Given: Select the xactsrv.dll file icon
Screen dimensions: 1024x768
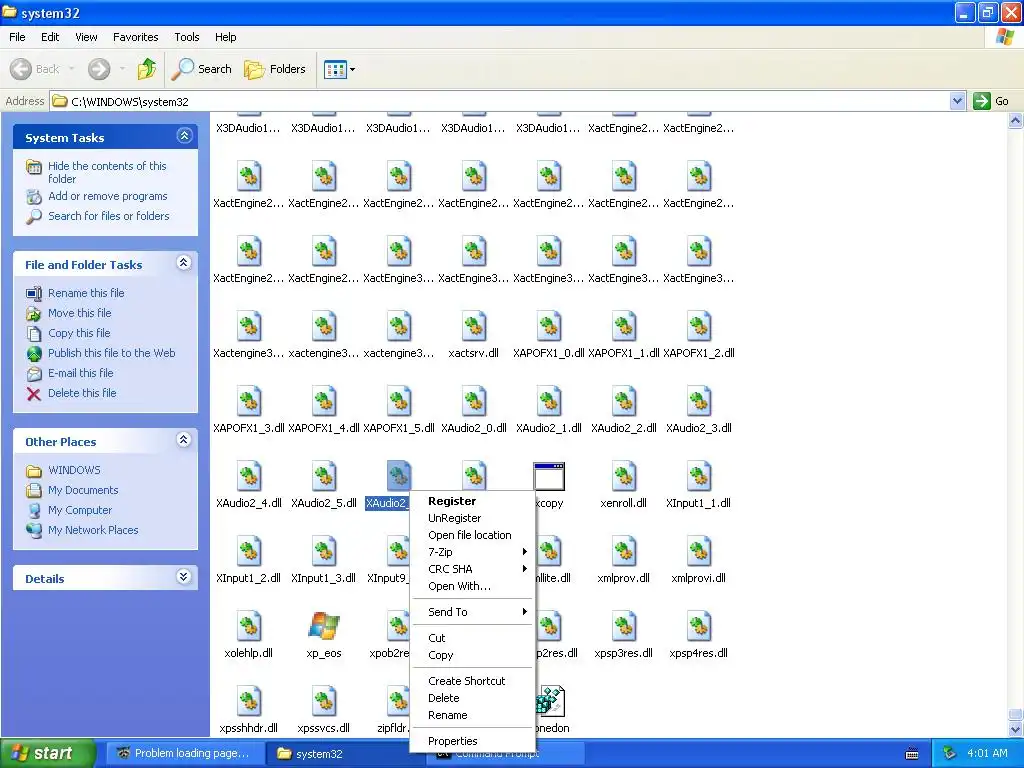Looking at the screenshot, I should coord(474,326).
